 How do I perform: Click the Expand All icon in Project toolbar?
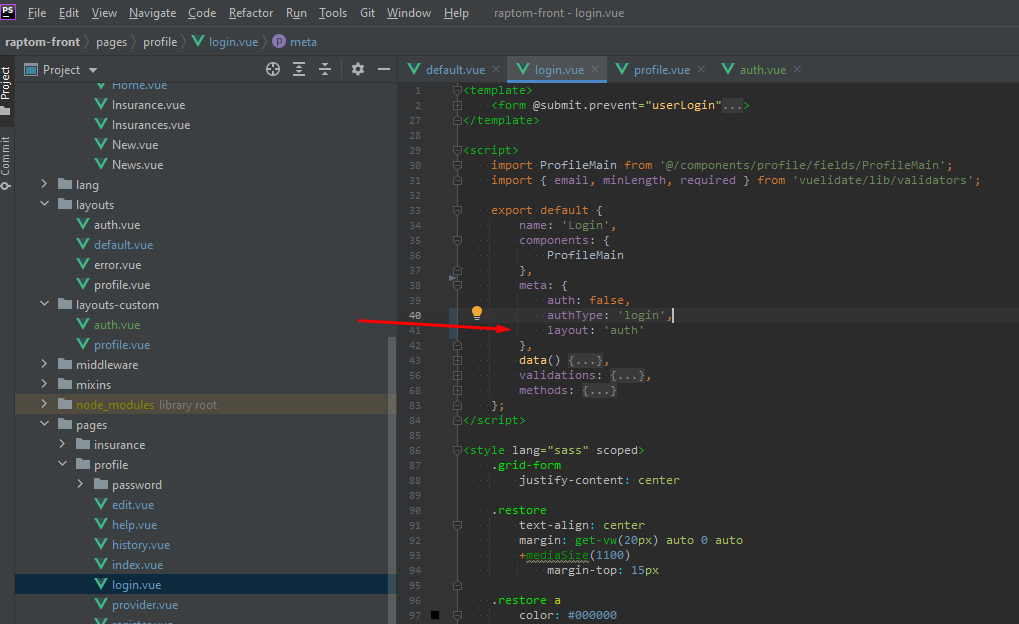click(299, 69)
